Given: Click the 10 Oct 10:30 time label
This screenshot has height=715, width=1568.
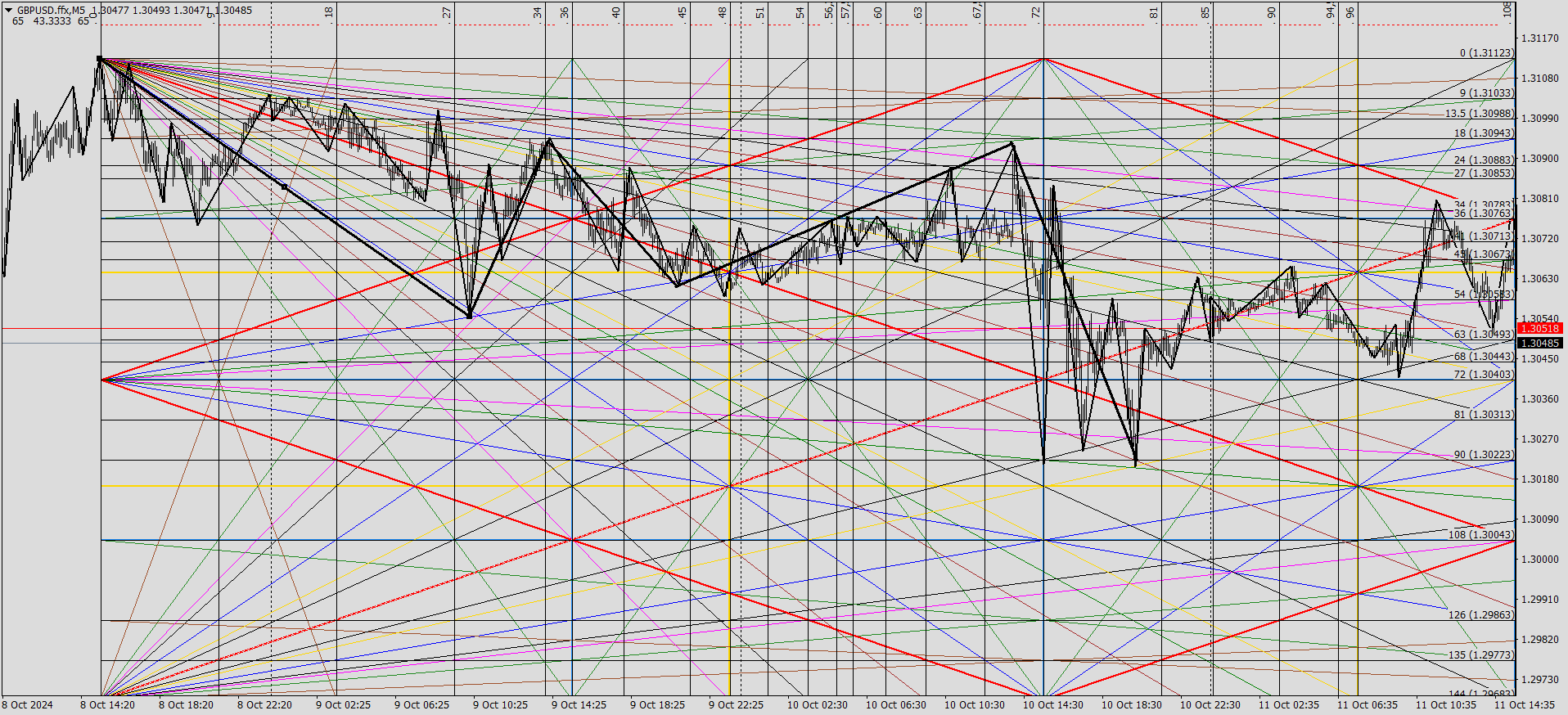Looking at the screenshot, I should click(x=975, y=705).
